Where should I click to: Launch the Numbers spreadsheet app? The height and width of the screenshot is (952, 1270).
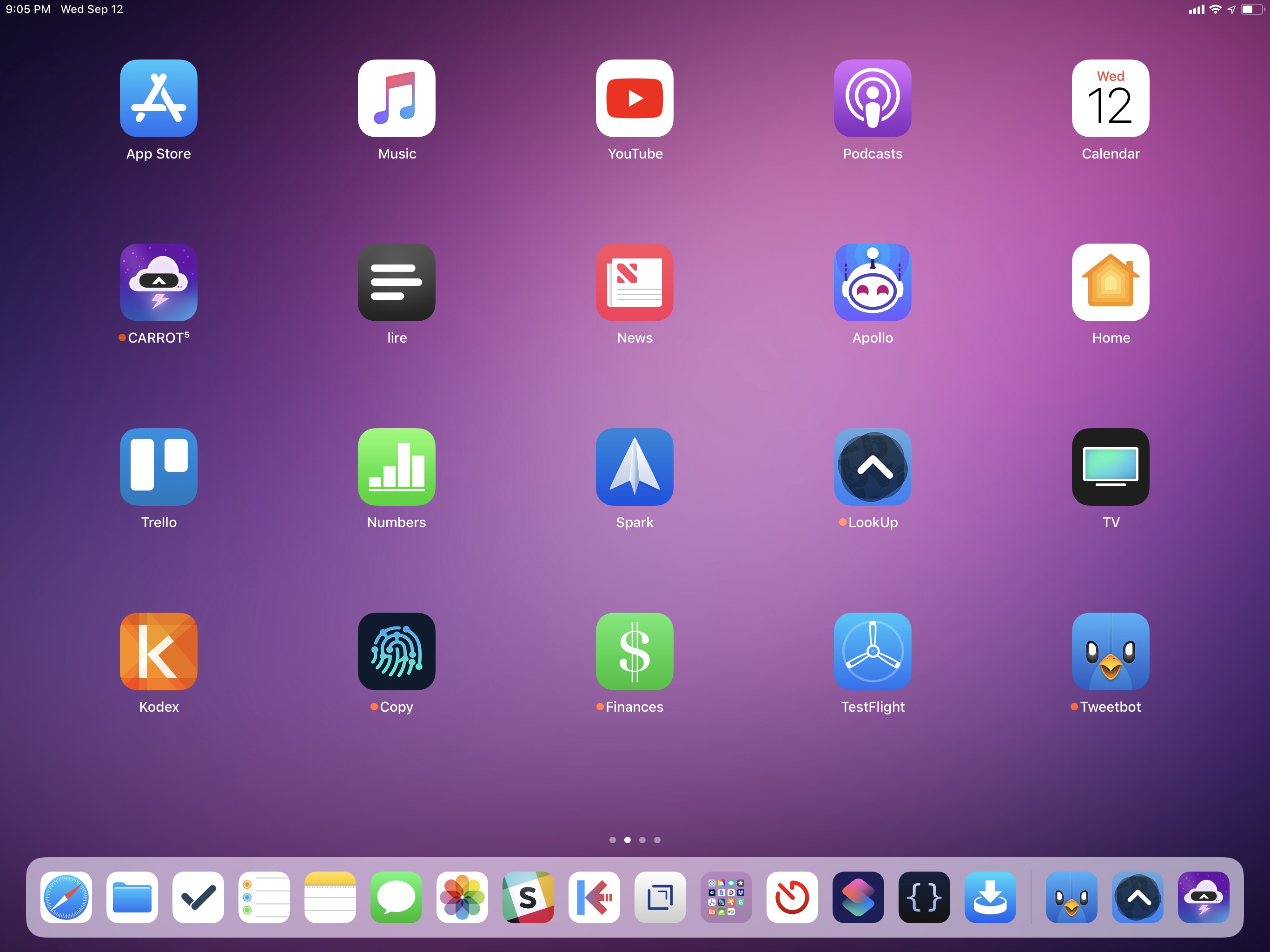(x=397, y=467)
